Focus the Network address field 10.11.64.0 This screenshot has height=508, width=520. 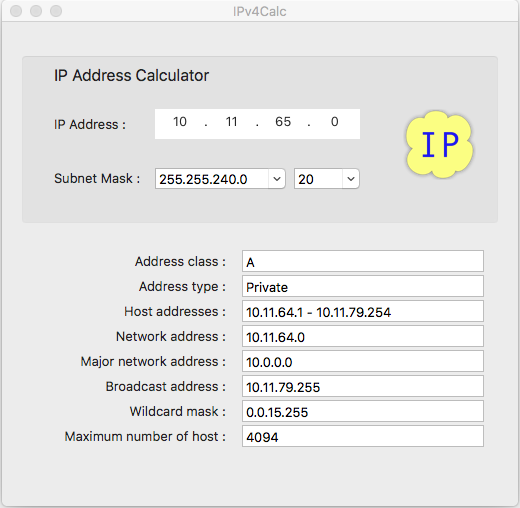click(x=363, y=336)
